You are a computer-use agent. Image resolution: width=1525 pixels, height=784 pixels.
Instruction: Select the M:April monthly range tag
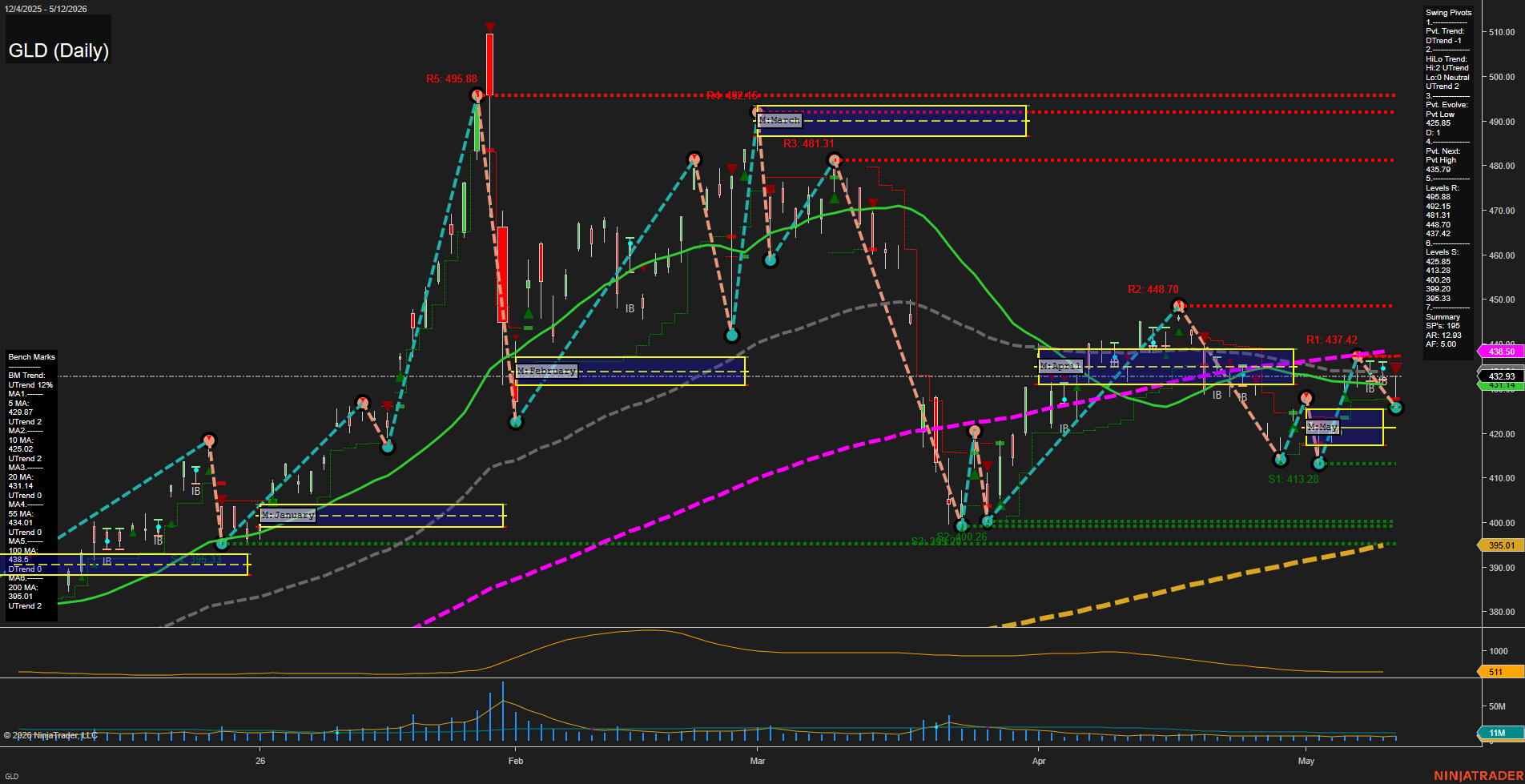(1060, 366)
